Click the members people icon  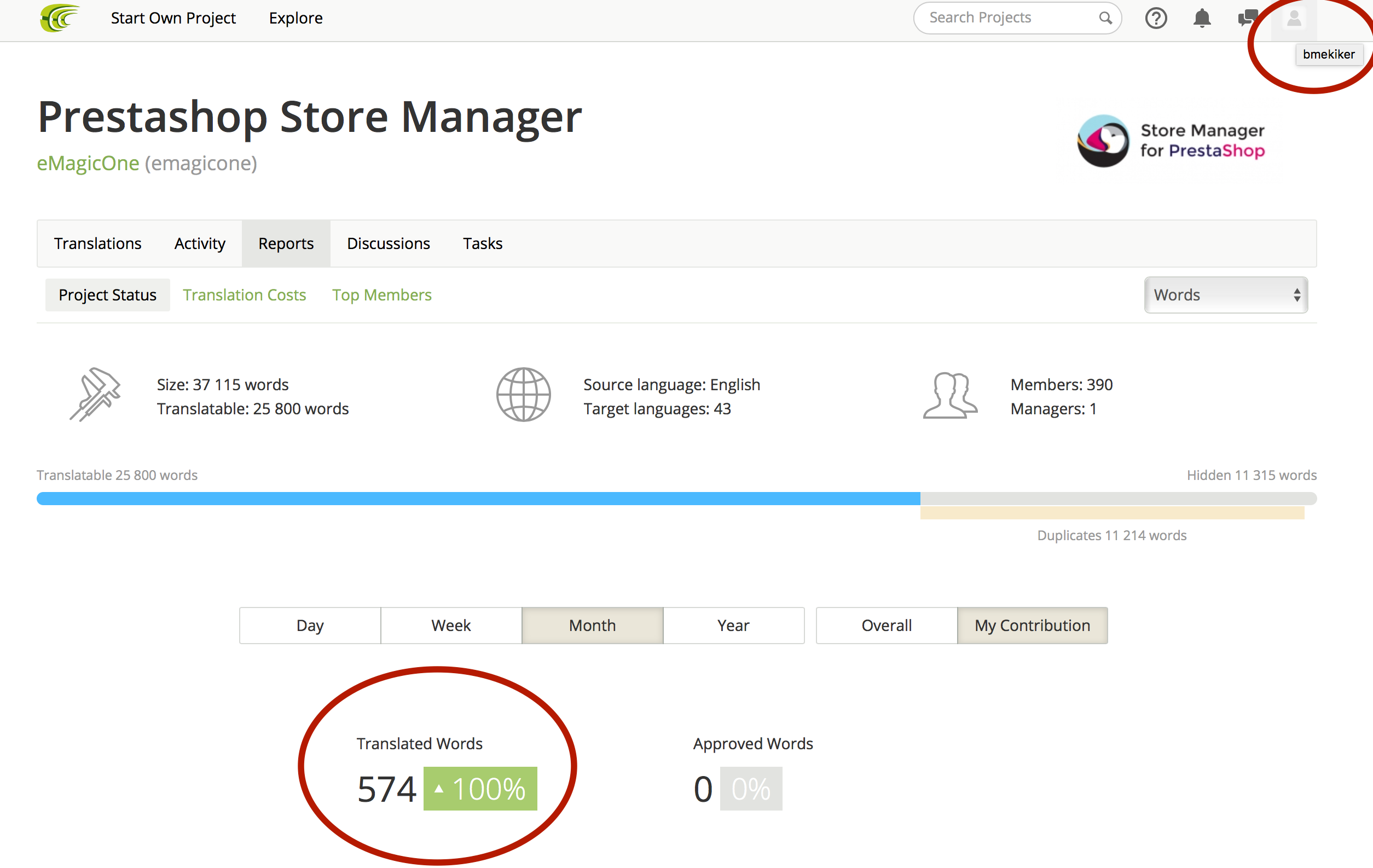[x=950, y=395]
